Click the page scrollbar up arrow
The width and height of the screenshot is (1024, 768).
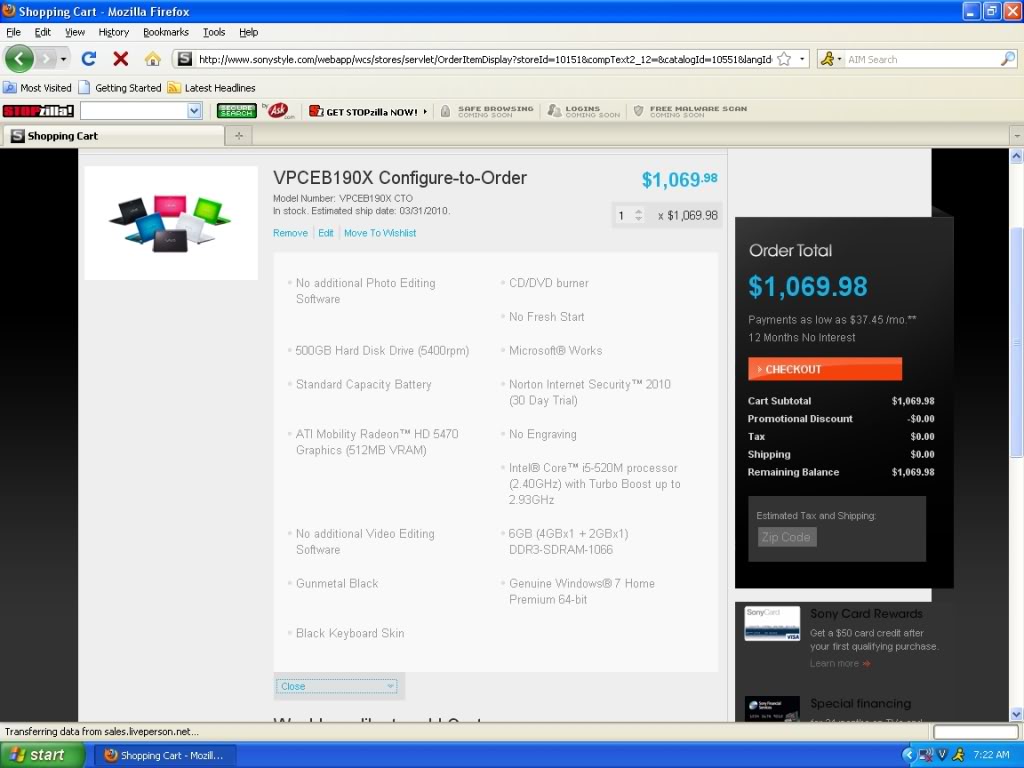[1016, 156]
